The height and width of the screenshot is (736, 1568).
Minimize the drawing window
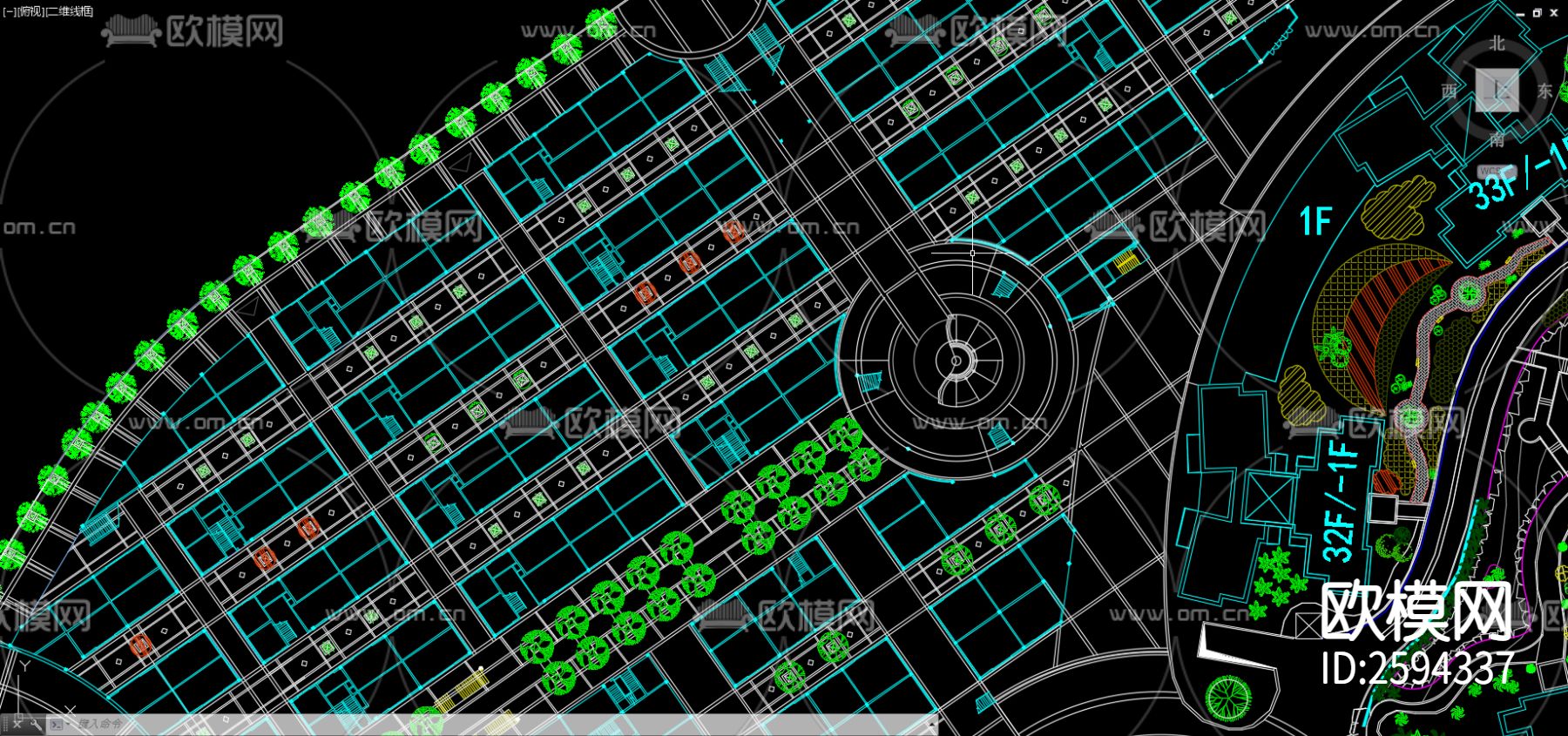[1521, 13]
